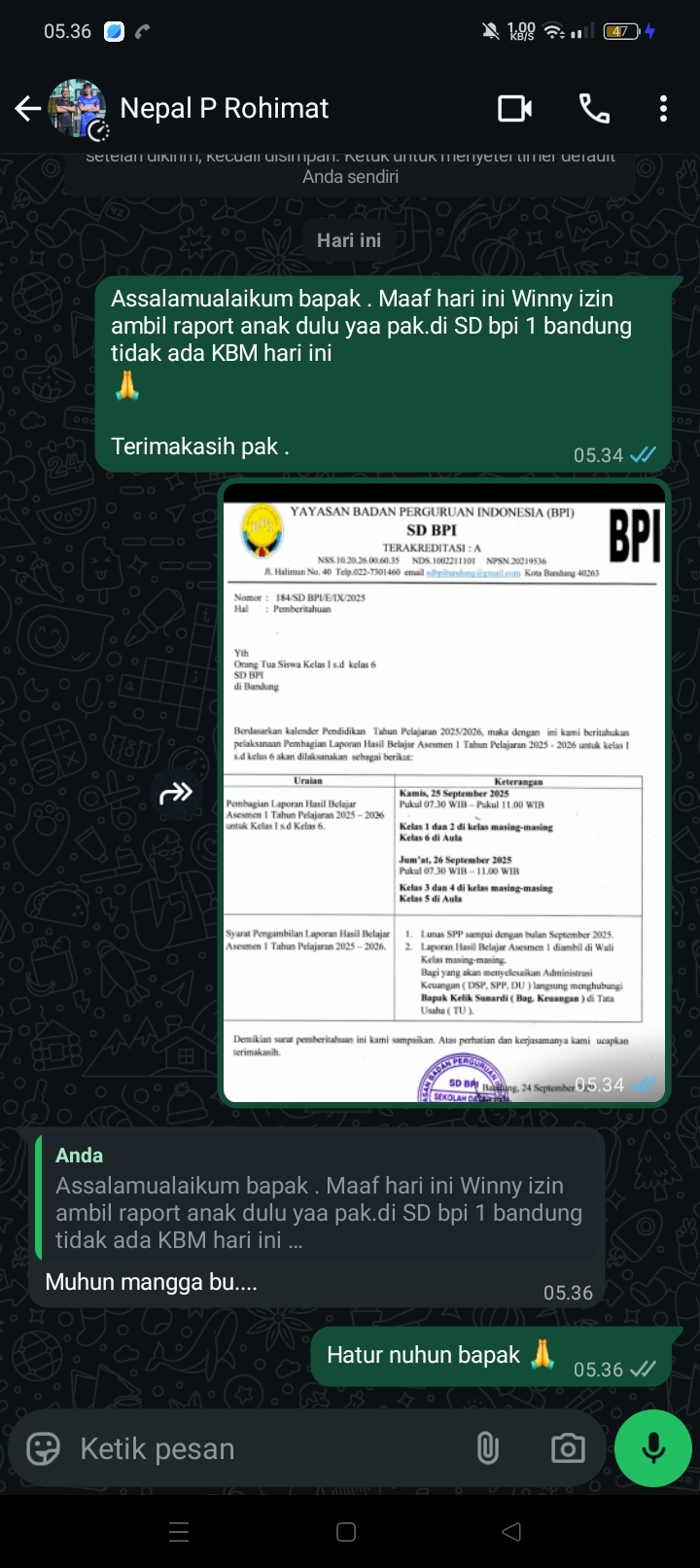Tap the forward arrow beside the document image
The image size is (700, 1568).
click(176, 794)
